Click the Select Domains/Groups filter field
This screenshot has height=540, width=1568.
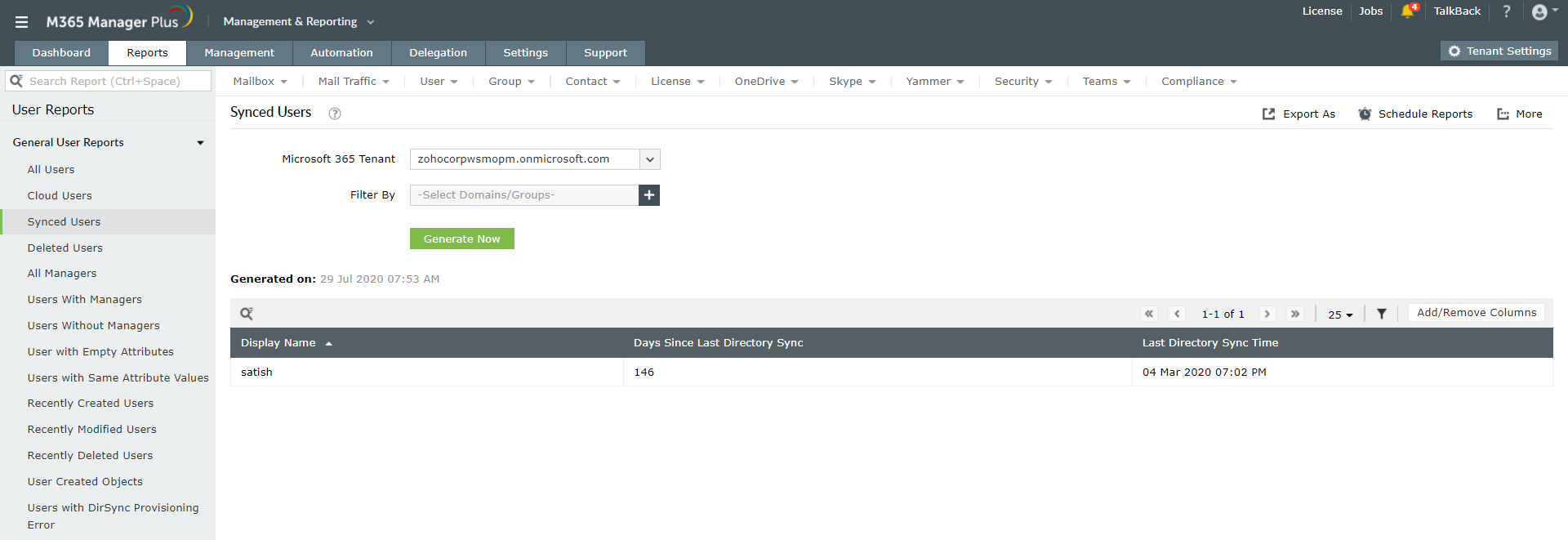pyautogui.click(x=524, y=195)
